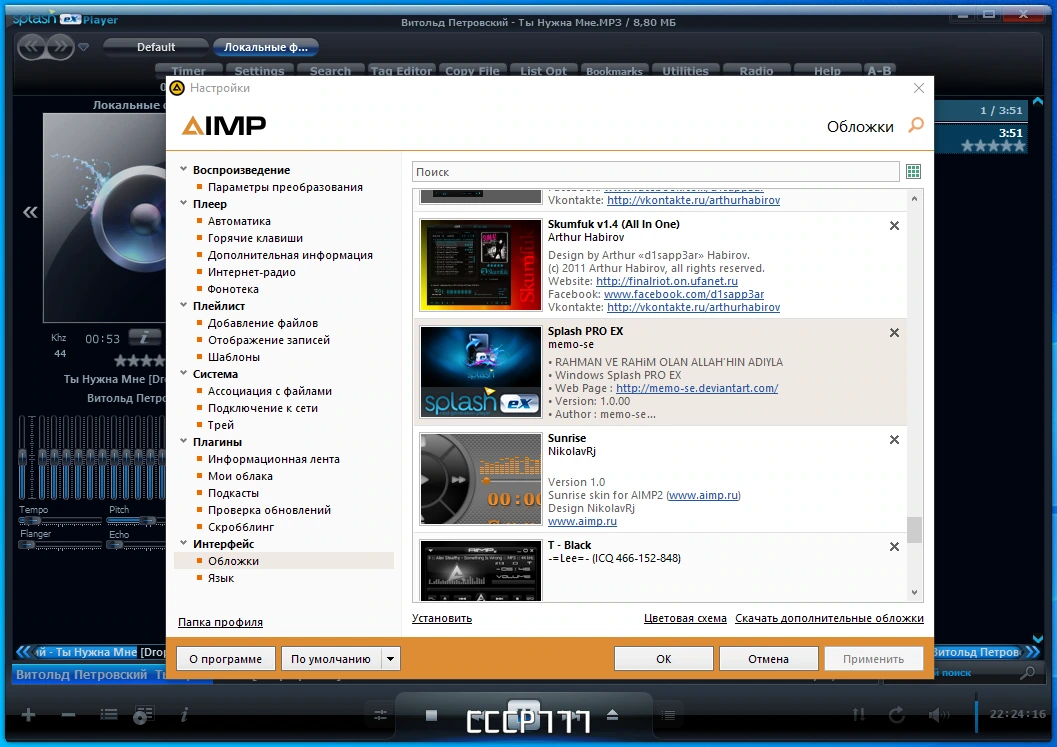Switch to the Default playlist tab
This screenshot has height=747, width=1057.
pos(156,47)
